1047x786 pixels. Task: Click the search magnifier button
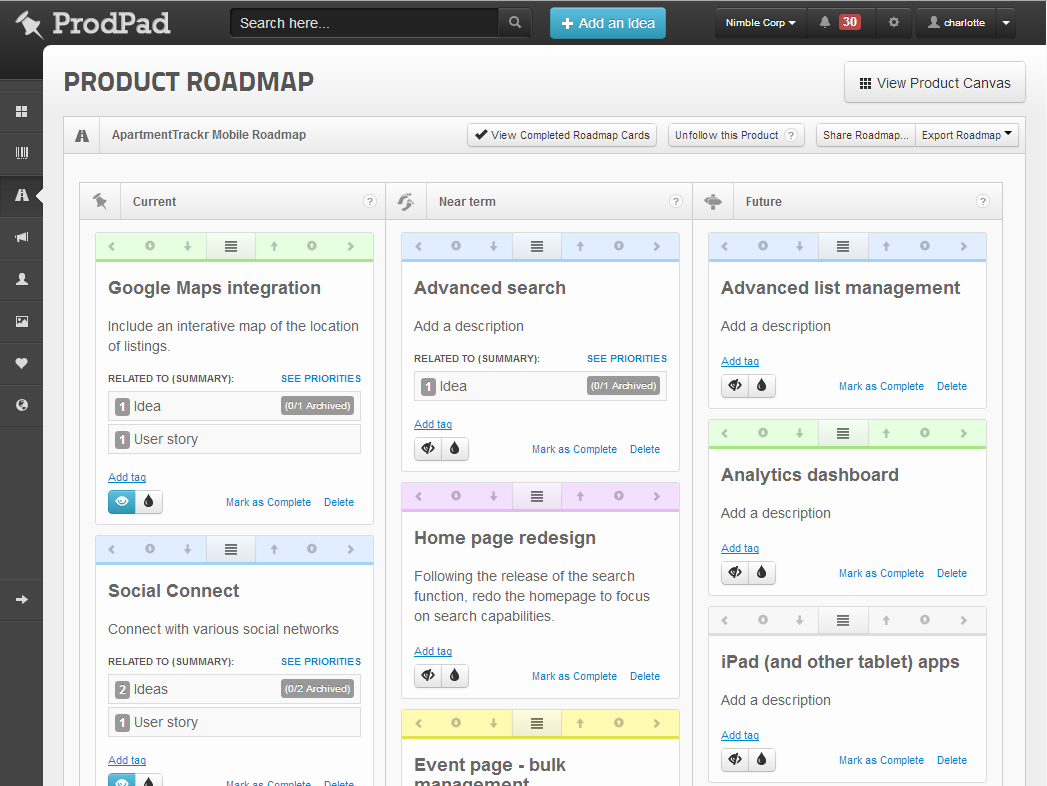tap(515, 23)
